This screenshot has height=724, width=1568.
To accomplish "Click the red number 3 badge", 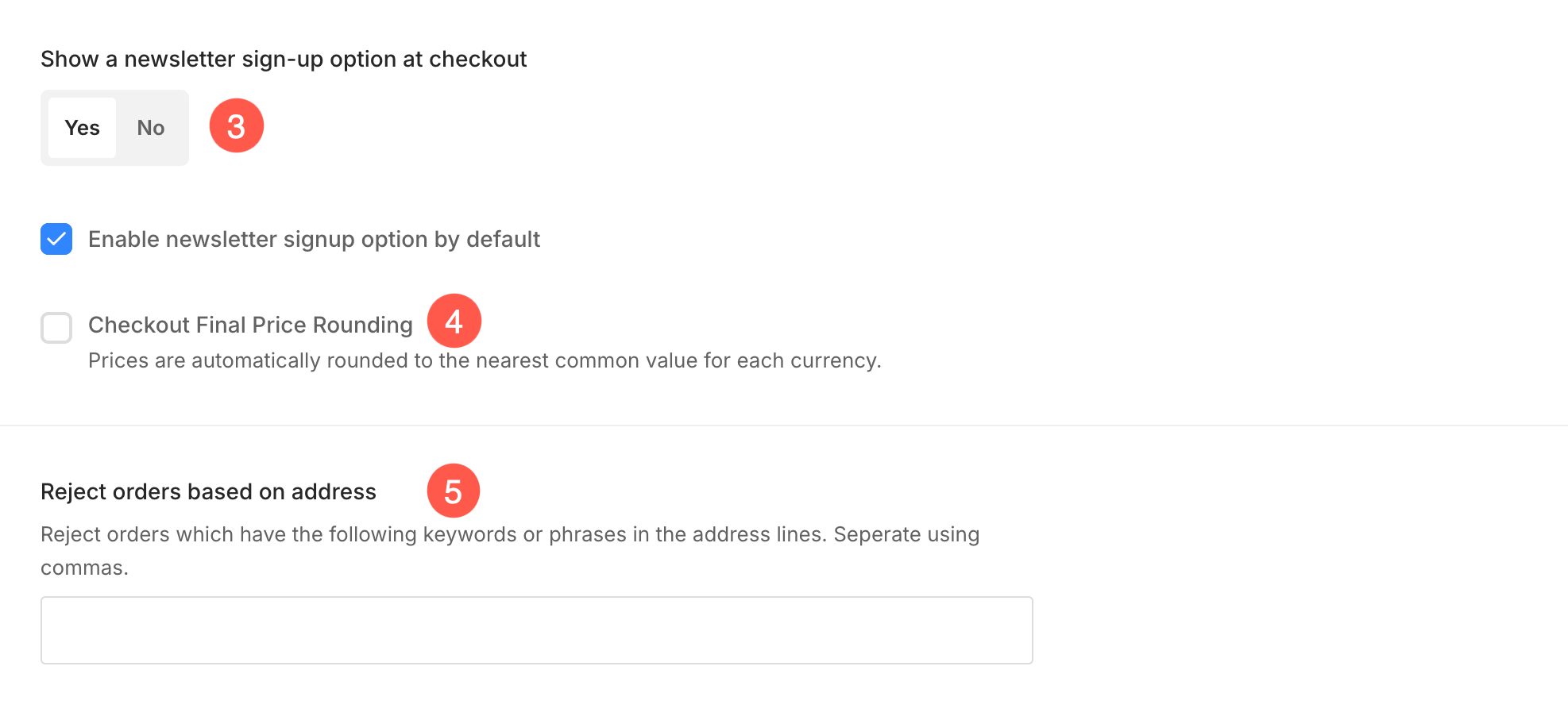I will pos(236,126).
